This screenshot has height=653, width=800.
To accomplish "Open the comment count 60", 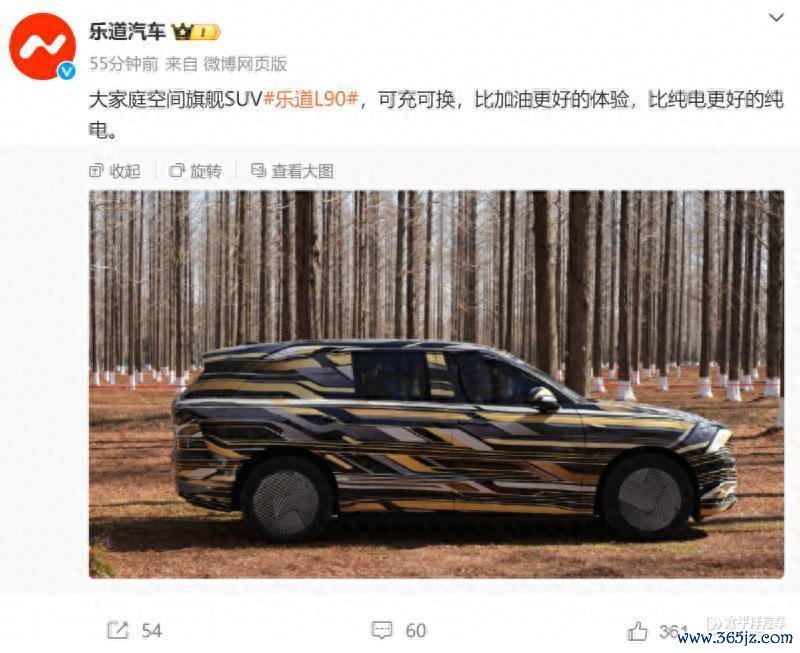I will tap(416, 631).
